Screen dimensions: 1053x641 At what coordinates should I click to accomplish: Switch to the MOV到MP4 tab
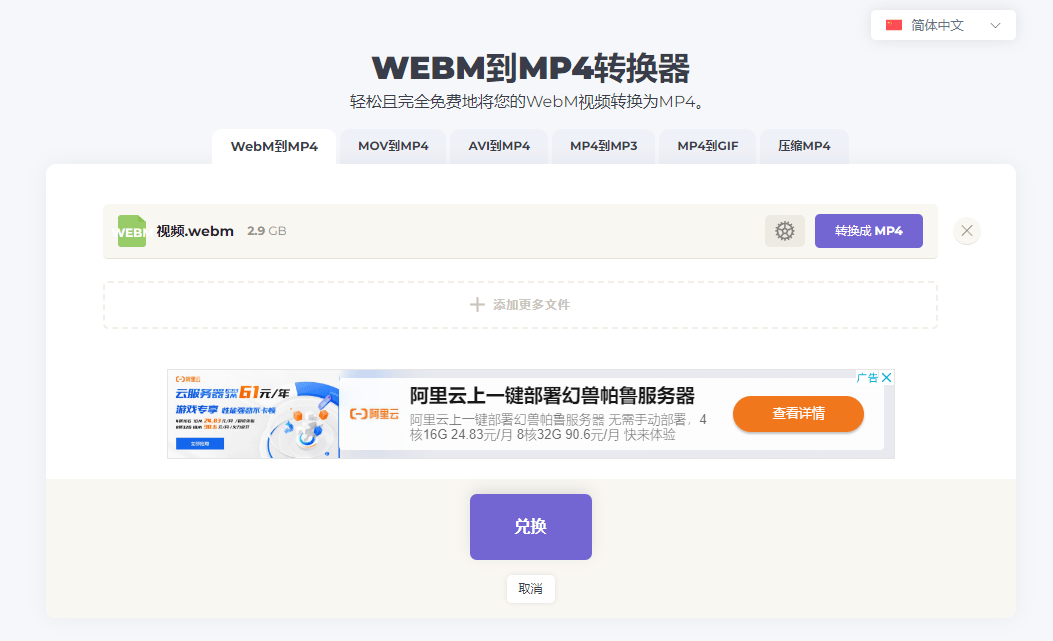[x=393, y=146]
